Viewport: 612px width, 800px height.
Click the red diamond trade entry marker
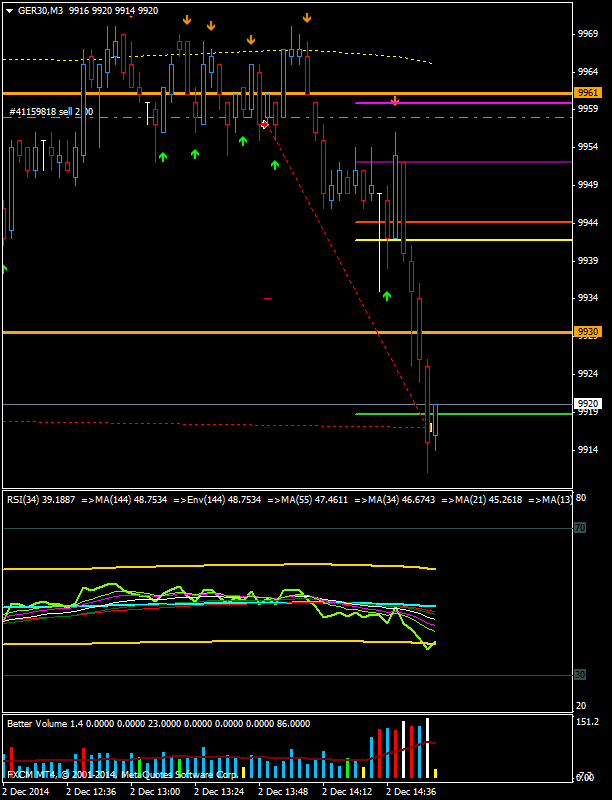pos(264,124)
